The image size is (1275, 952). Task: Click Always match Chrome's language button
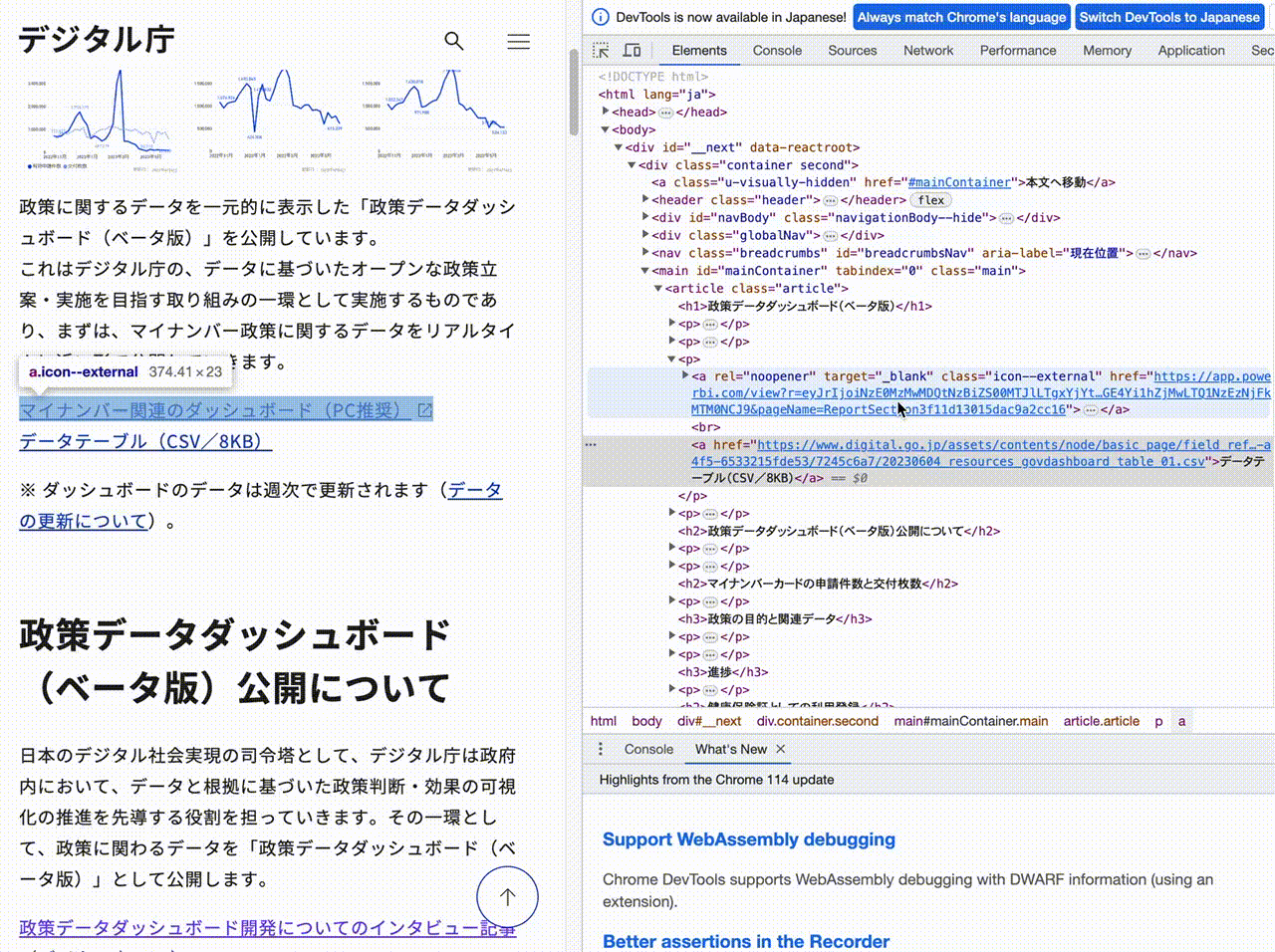coord(961,17)
